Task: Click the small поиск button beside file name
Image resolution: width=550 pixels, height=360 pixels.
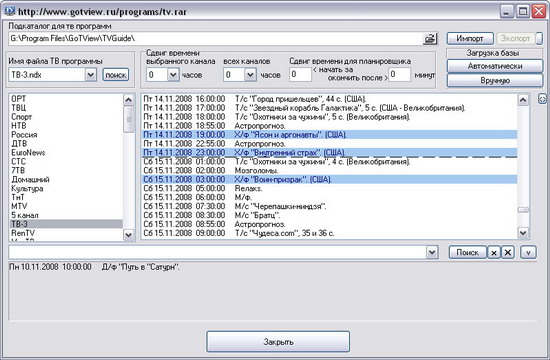Action: tap(116, 75)
